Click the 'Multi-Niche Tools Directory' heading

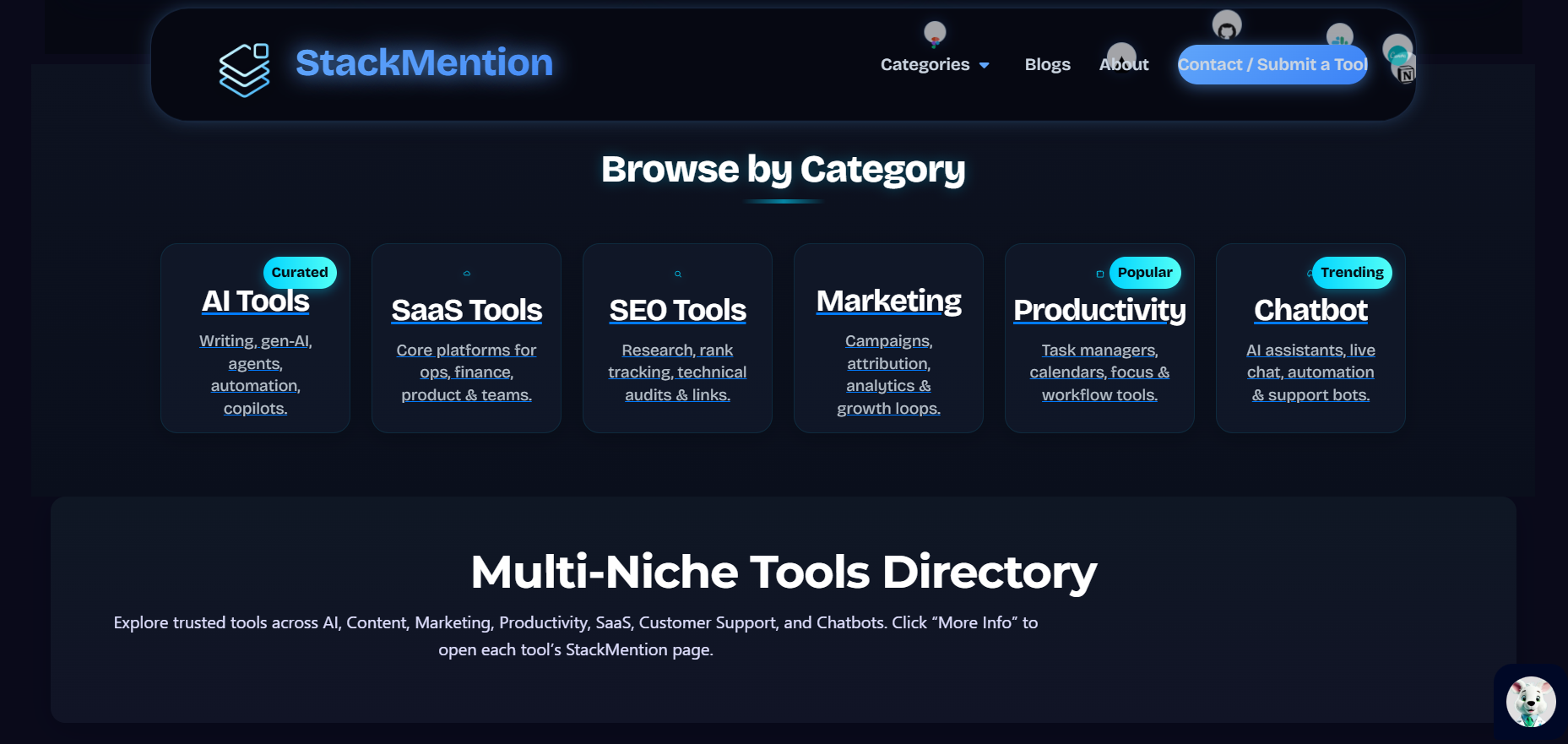[784, 573]
